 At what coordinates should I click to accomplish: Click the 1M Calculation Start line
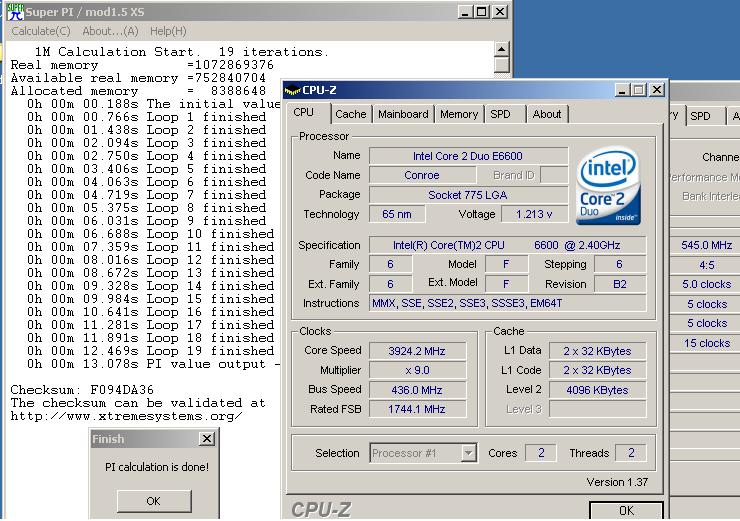point(181,51)
